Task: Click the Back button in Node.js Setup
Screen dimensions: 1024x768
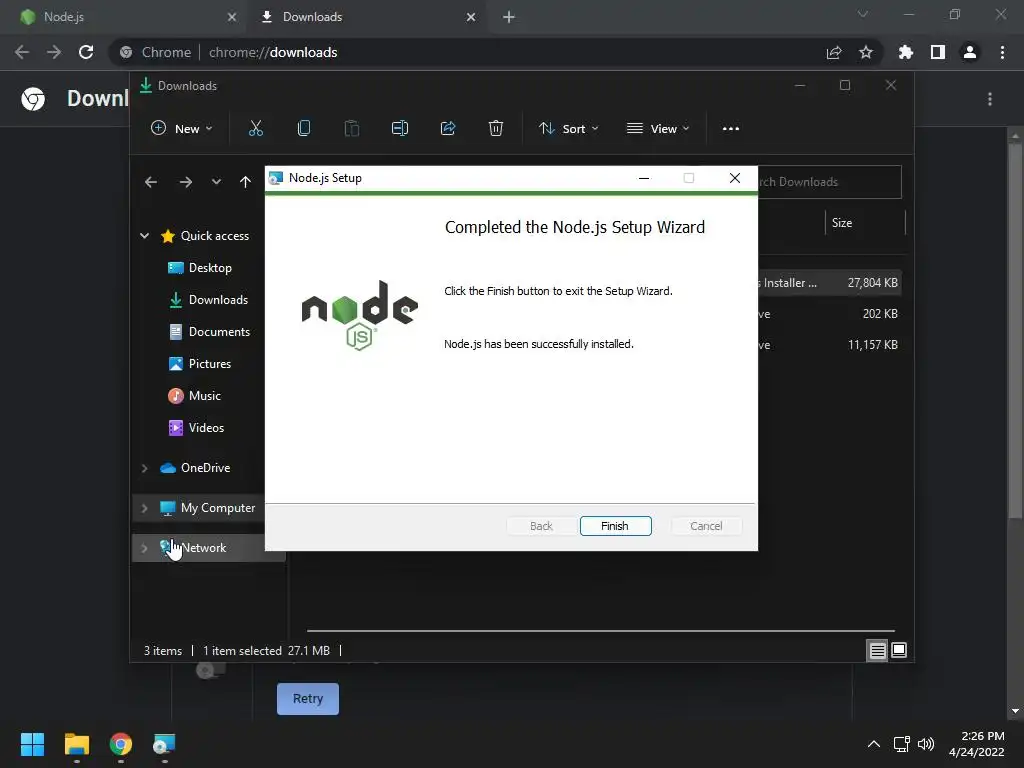Action: [541, 526]
